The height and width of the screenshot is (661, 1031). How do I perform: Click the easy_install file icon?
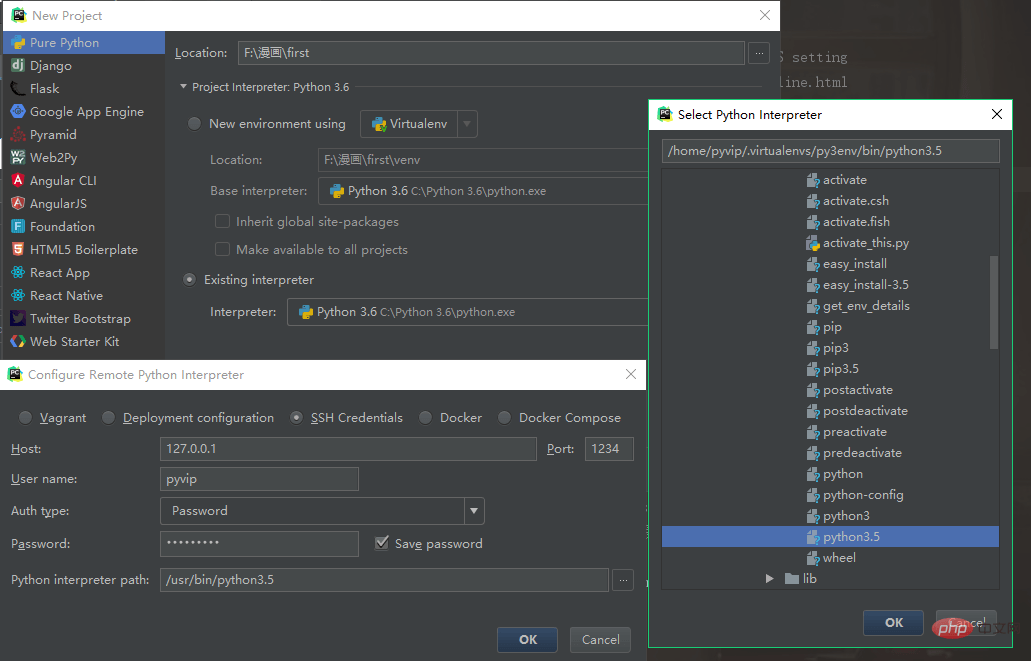click(x=813, y=264)
